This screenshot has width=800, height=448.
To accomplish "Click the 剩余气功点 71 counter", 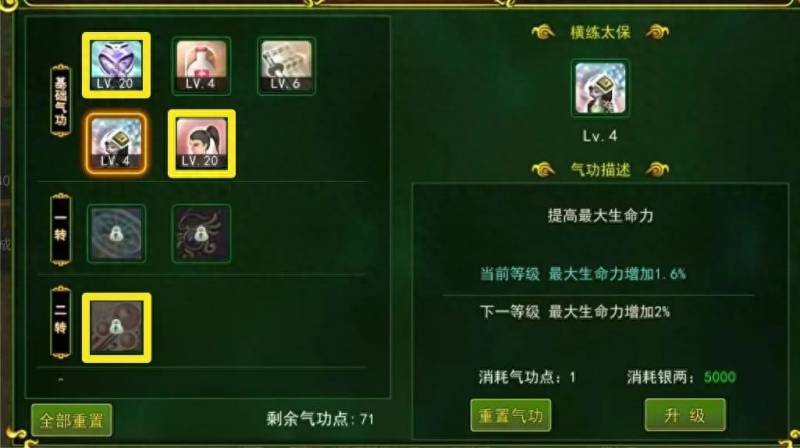I will tap(320, 419).
